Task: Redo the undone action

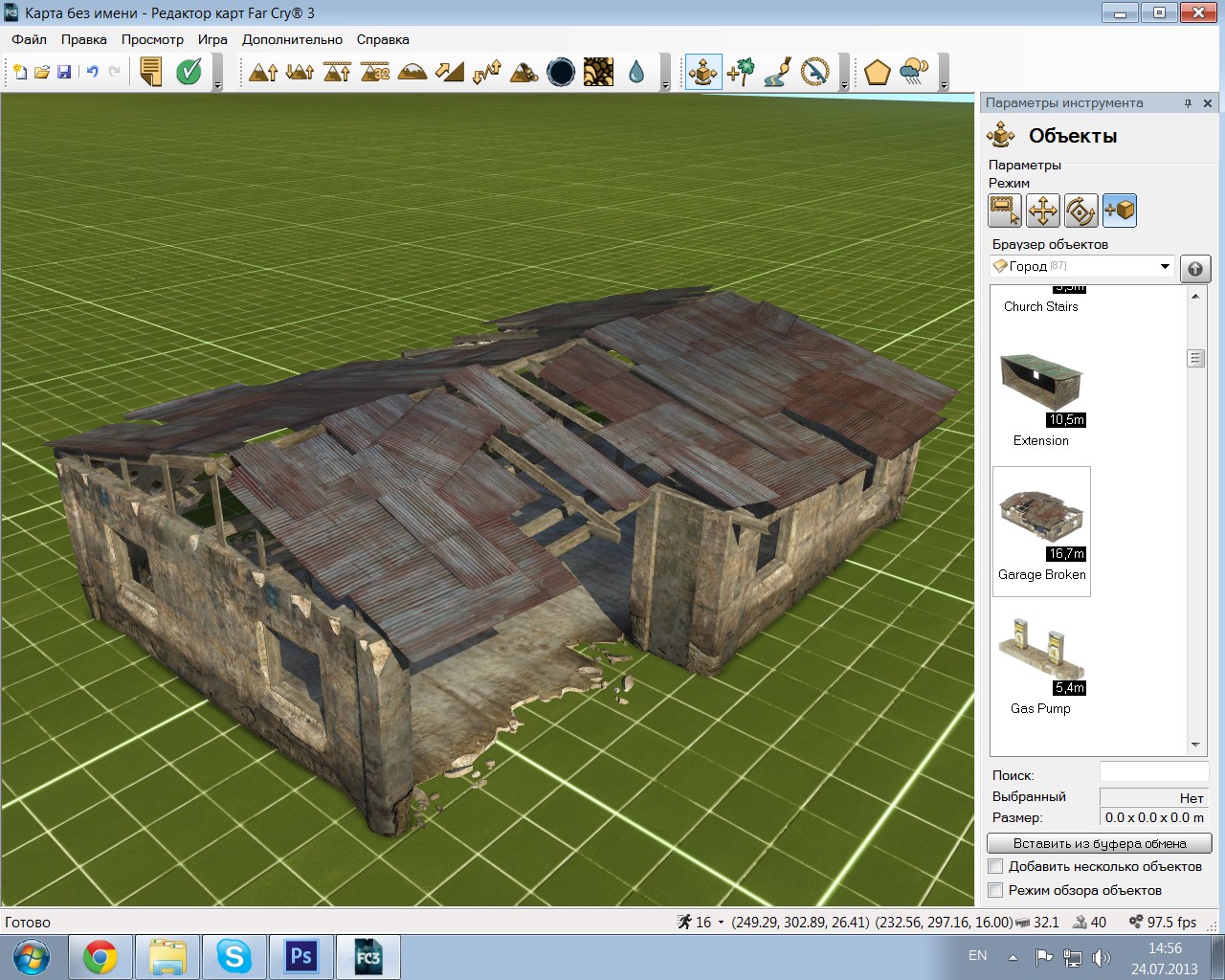Action: (x=115, y=72)
